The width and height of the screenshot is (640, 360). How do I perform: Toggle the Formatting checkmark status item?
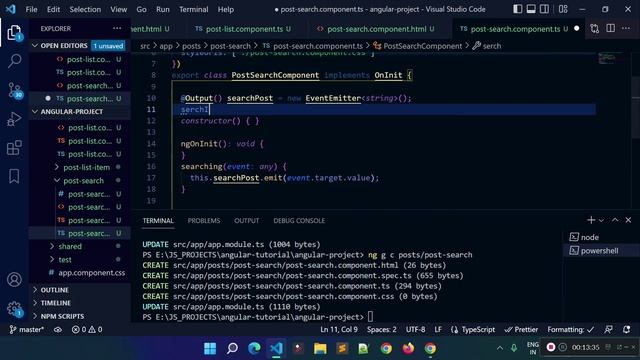pyautogui.click(x=571, y=329)
